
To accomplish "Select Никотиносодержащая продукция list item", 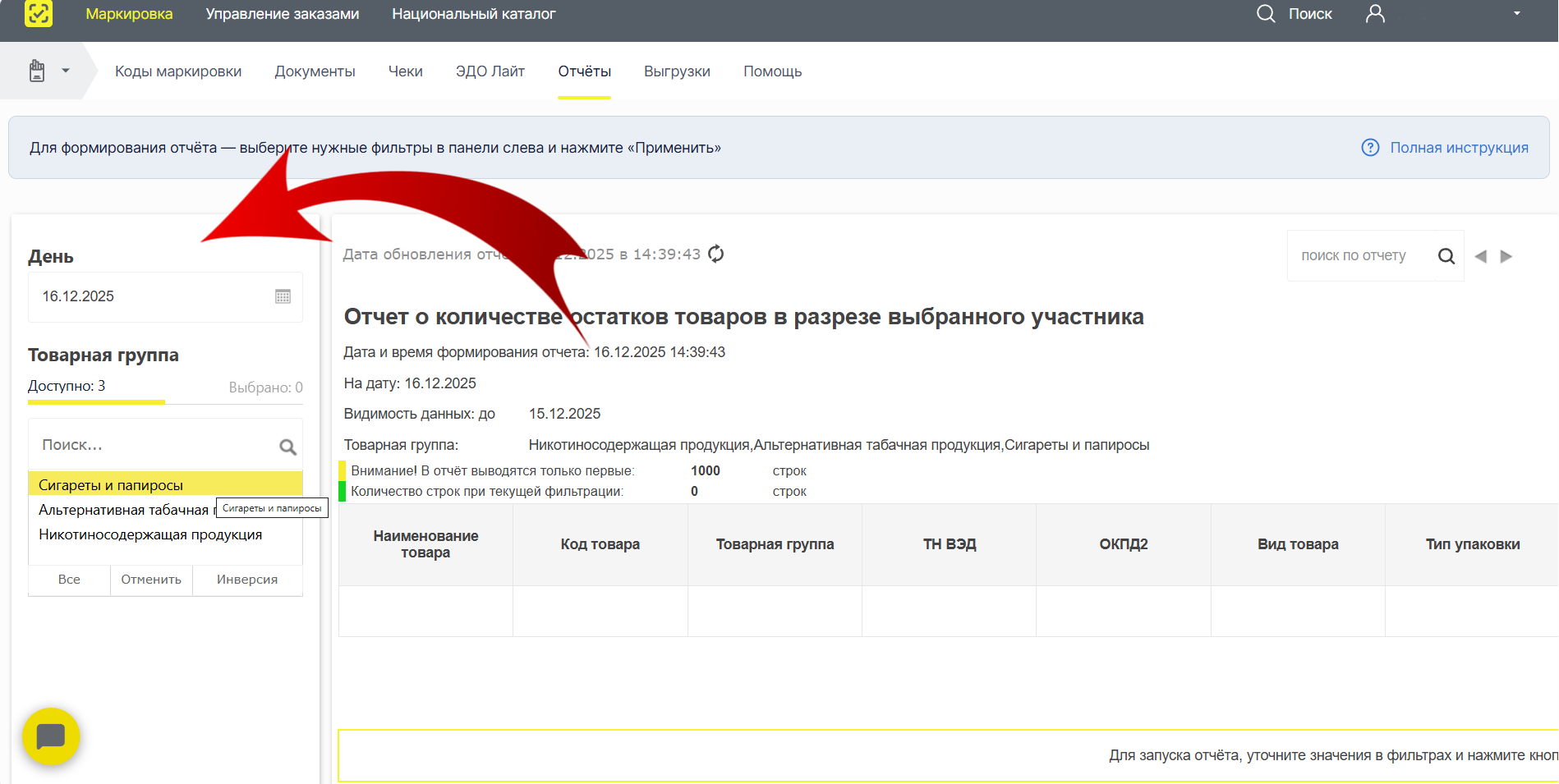I will coord(165,534).
